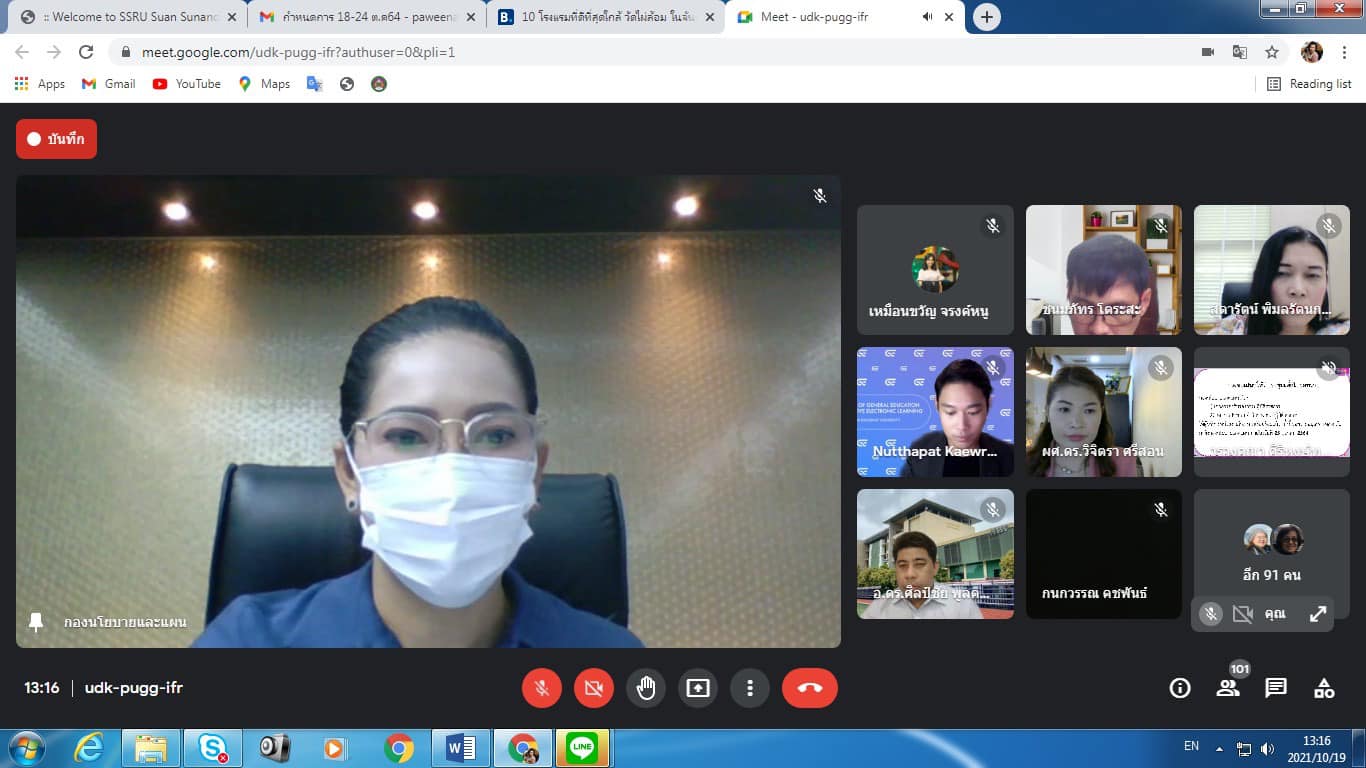Open LINE app from the taskbar
This screenshot has height=768, width=1366.
[582, 748]
